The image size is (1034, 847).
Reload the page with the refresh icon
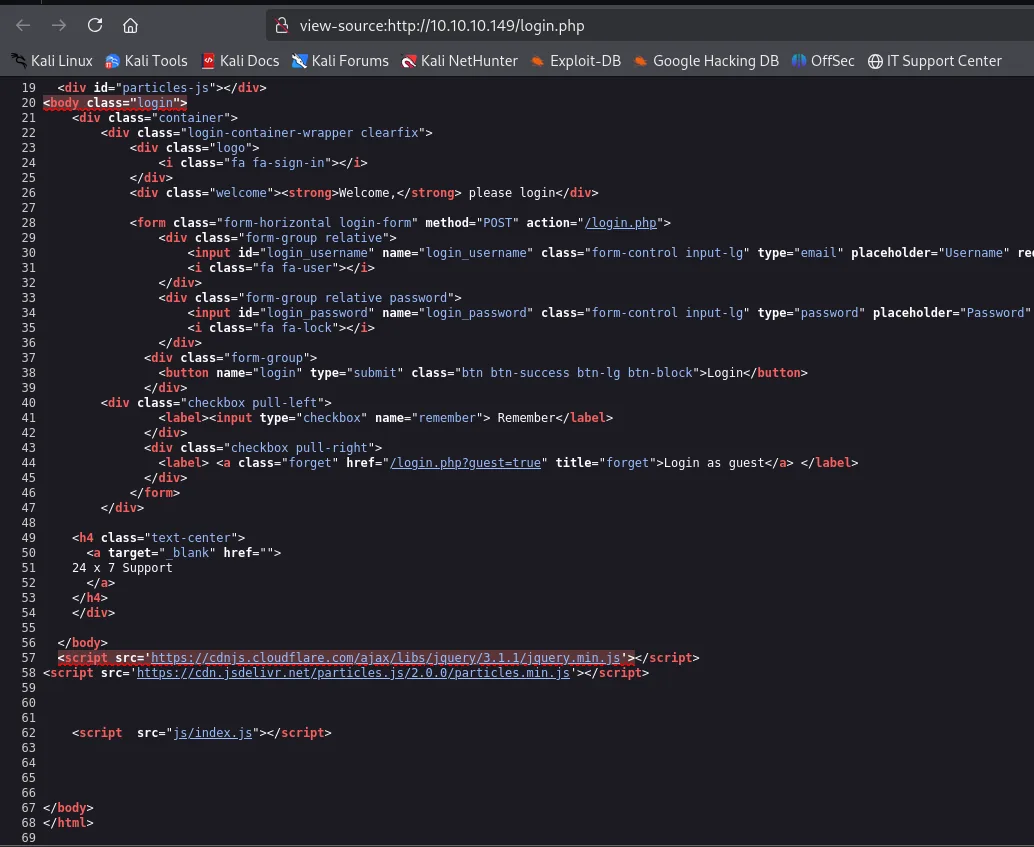[x=95, y=26]
